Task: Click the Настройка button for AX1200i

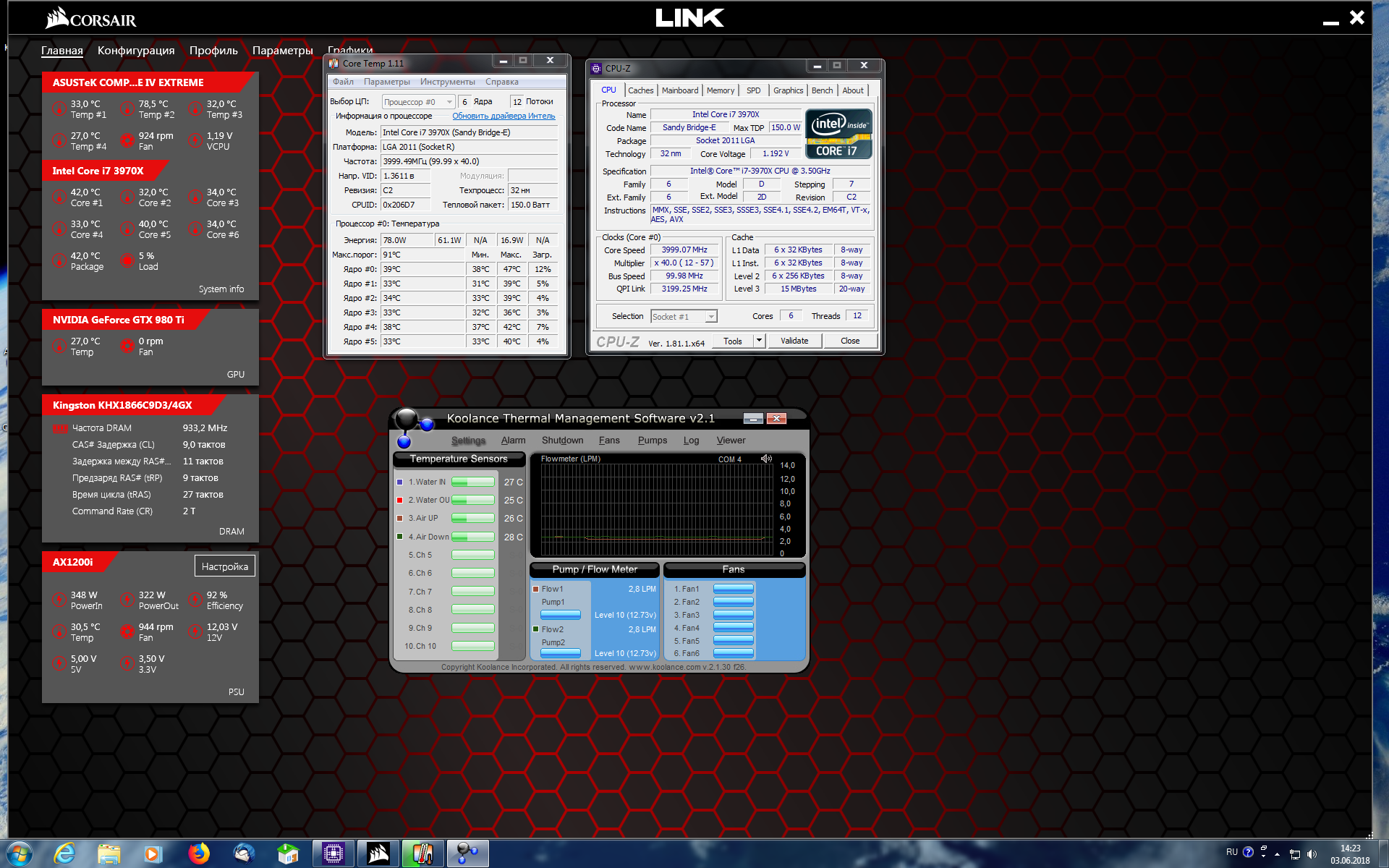Action: click(224, 566)
